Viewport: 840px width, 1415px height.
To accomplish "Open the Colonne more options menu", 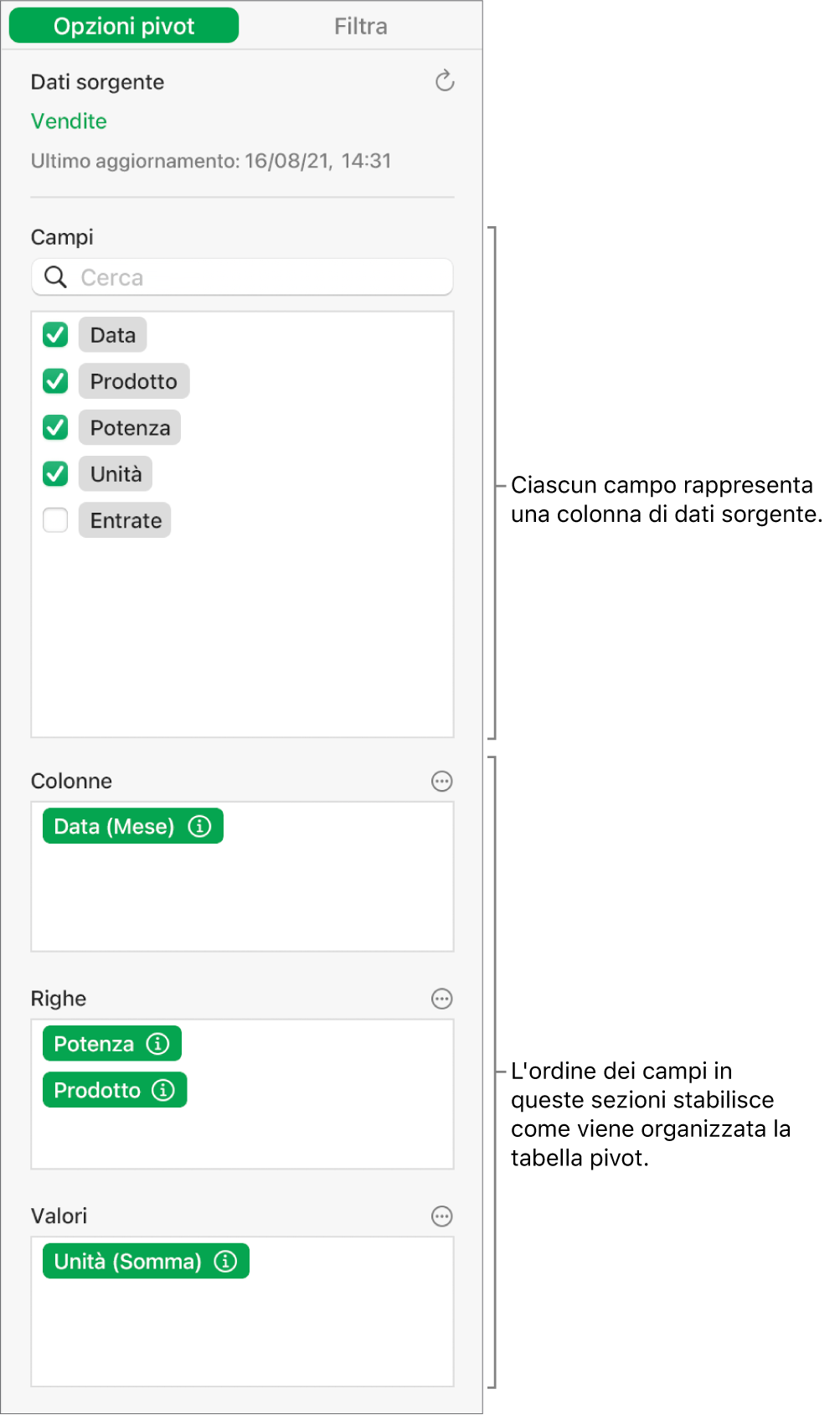I will (x=441, y=782).
